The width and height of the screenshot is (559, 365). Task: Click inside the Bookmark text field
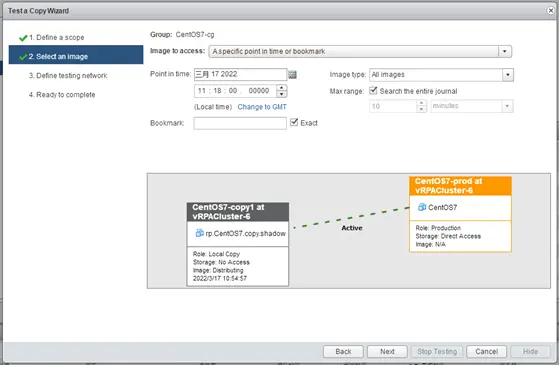click(240, 123)
